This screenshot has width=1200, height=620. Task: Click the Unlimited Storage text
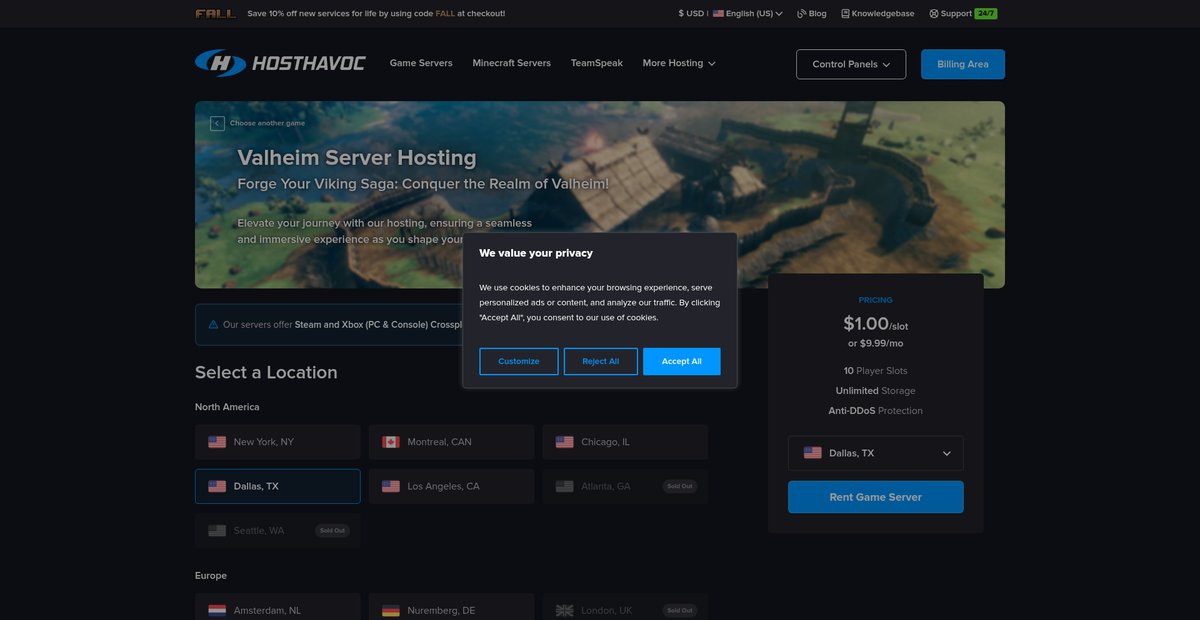coord(876,391)
